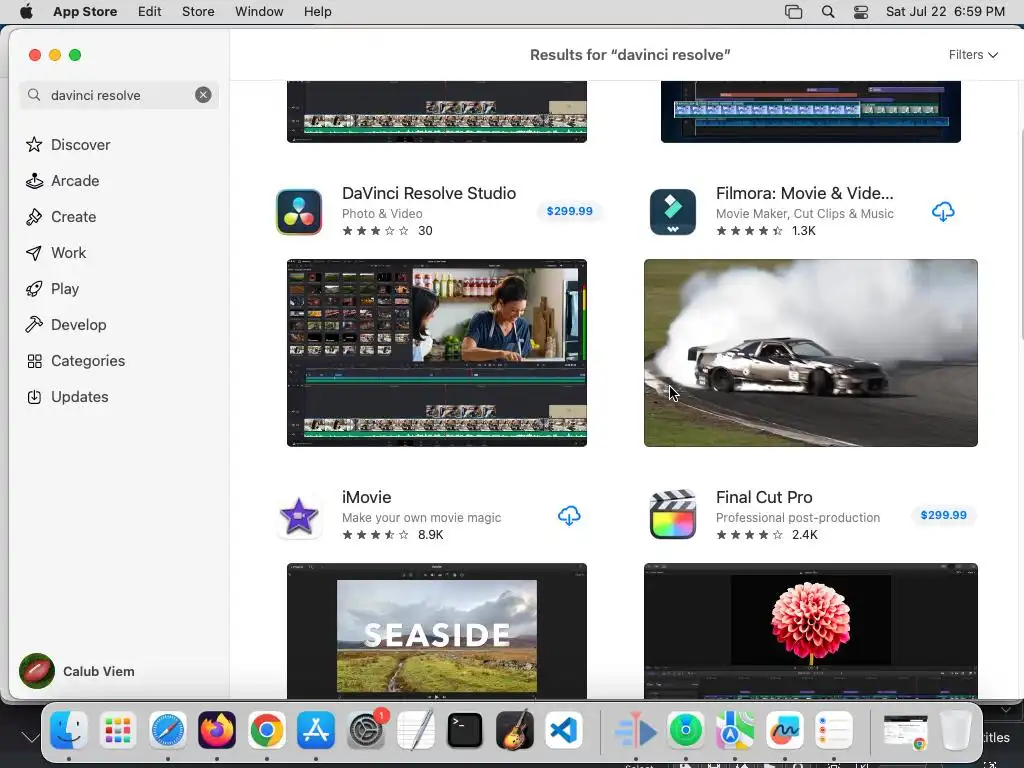Launch Safari from the dock
1024x768 pixels.
coord(168,730)
